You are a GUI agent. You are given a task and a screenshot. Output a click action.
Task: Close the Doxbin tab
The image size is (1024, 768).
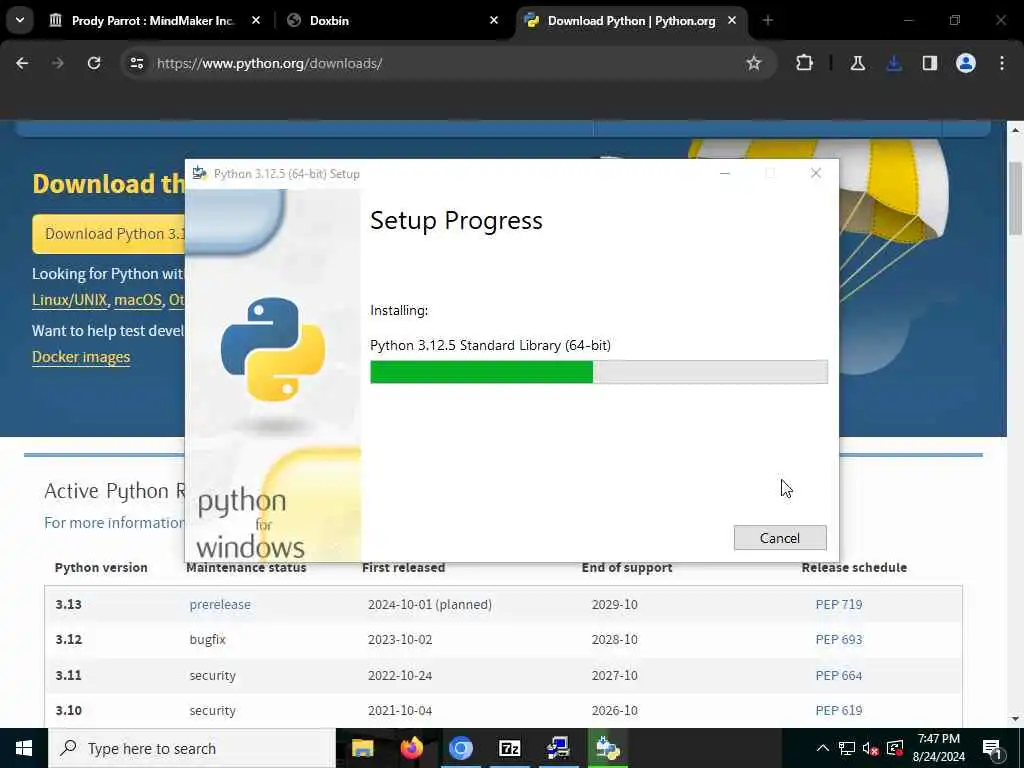(494, 21)
